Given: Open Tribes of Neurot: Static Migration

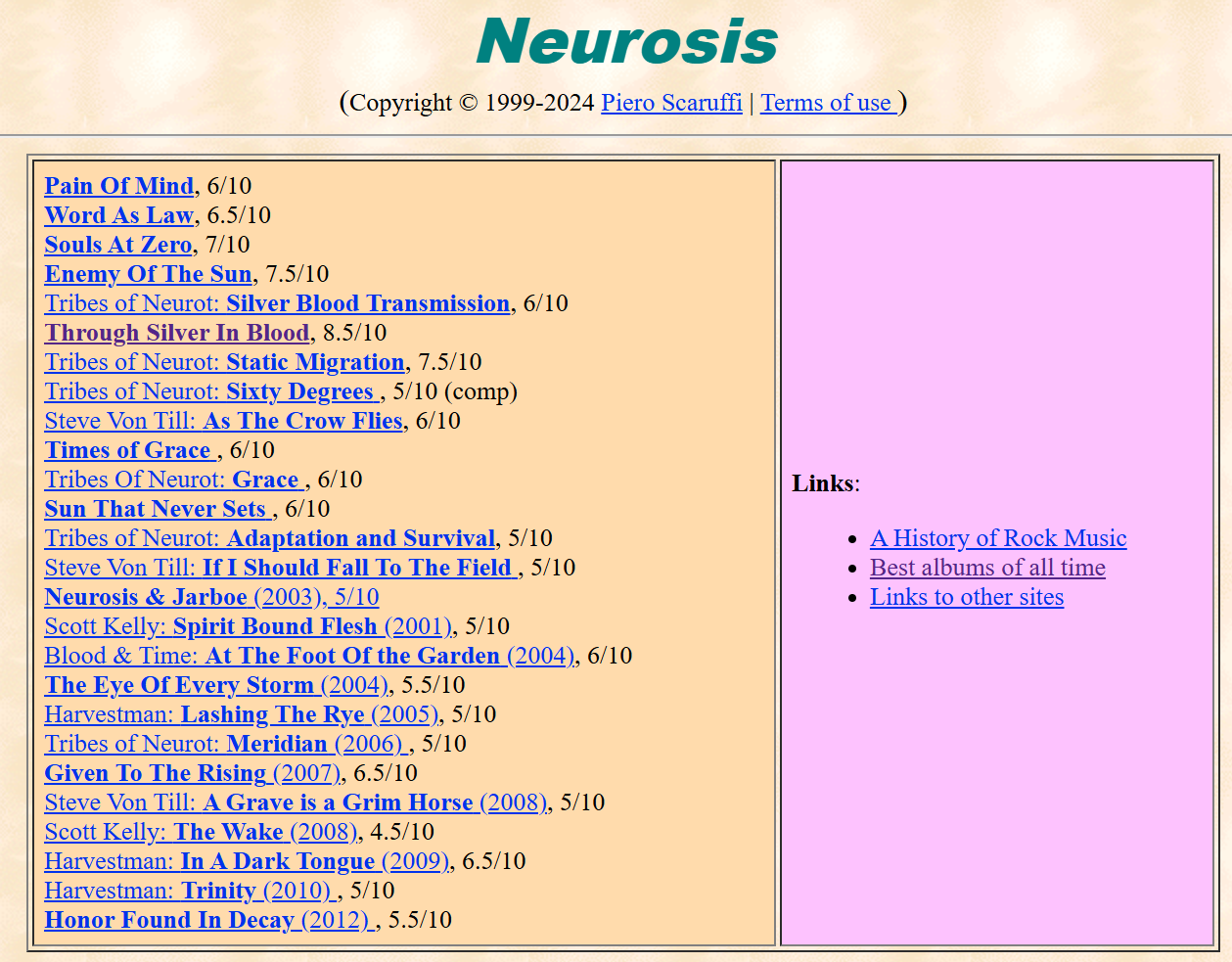Looking at the screenshot, I should [225, 362].
